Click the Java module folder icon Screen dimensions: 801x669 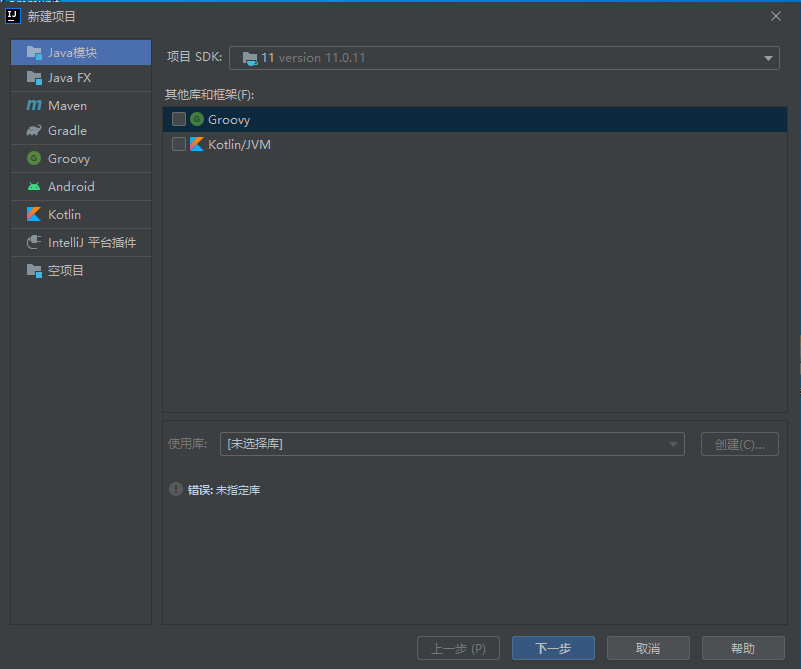[x=34, y=52]
